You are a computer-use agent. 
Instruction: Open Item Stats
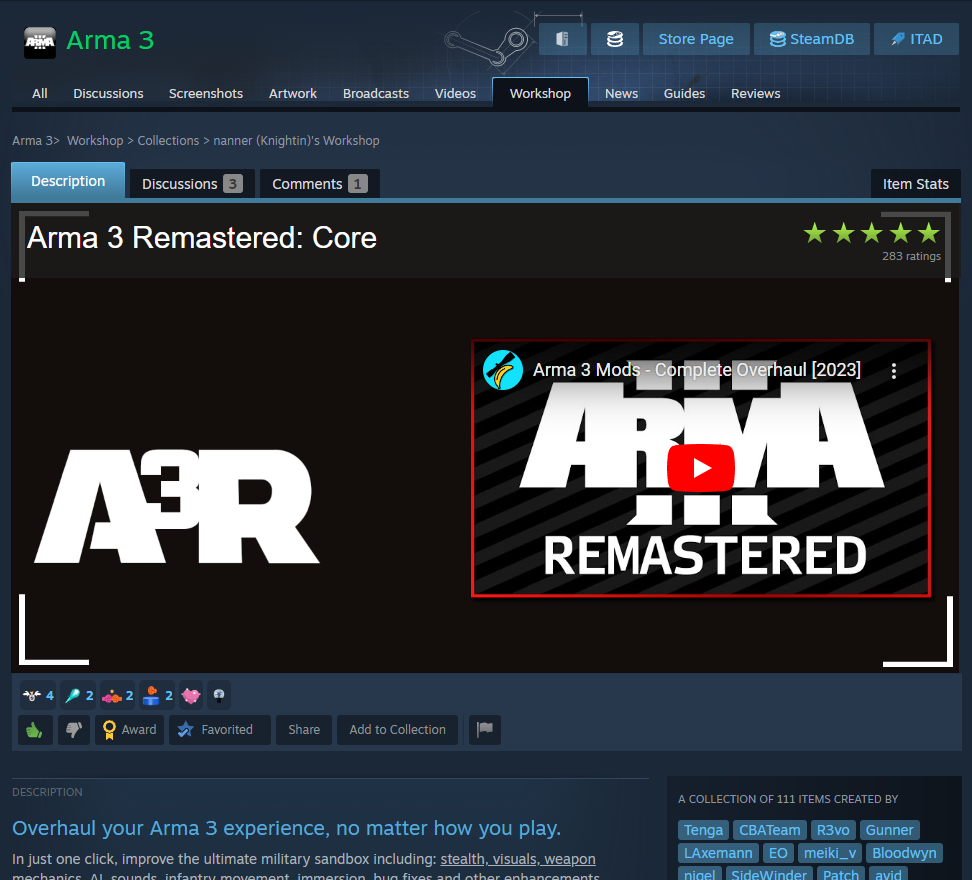pos(916,184)
